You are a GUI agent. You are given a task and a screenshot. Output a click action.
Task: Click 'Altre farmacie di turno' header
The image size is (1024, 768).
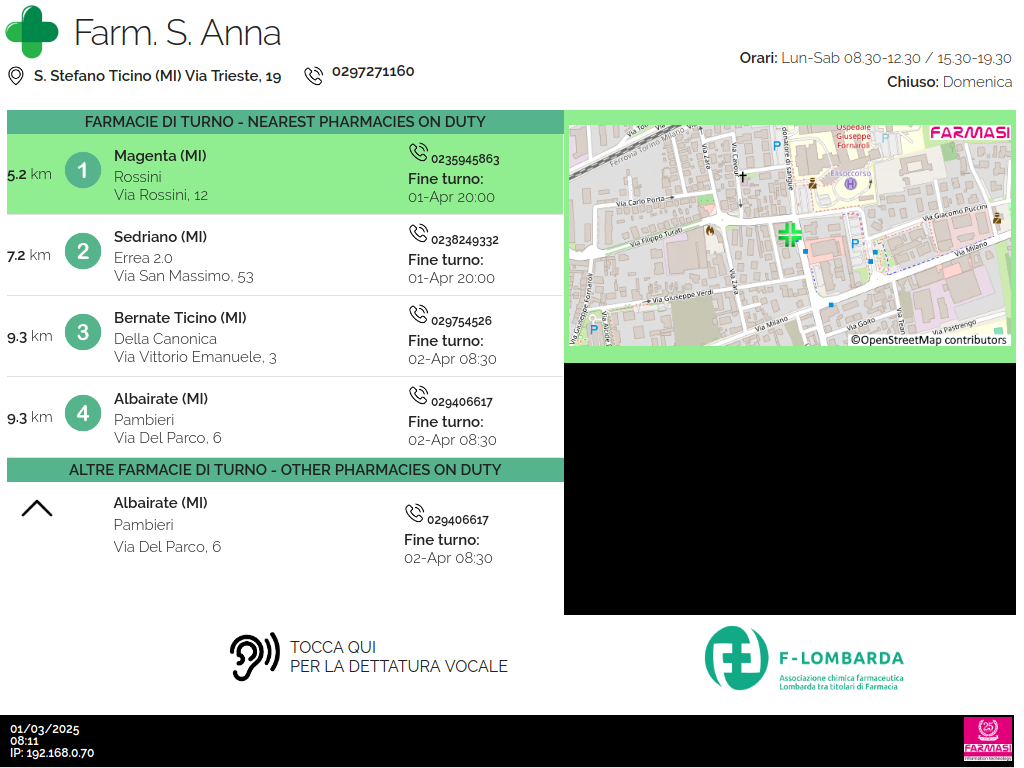pos(285,470)
